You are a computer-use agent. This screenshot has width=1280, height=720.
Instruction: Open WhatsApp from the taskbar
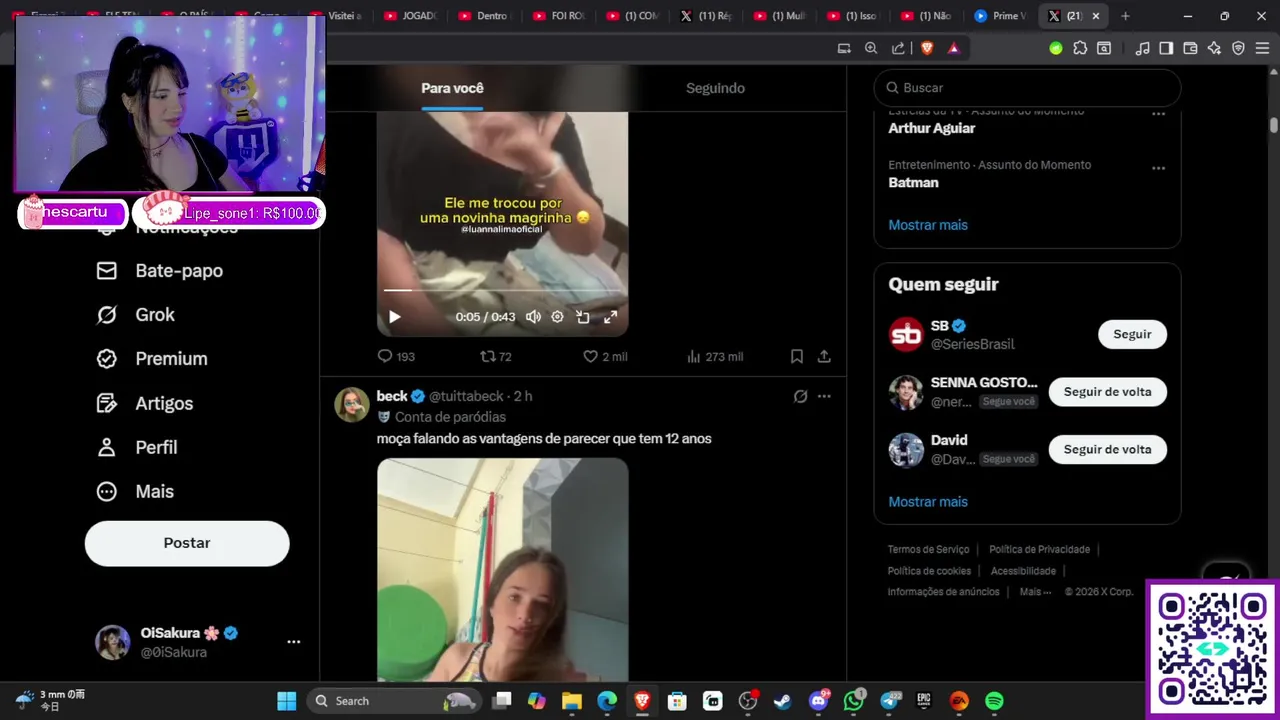pos(853,701)
